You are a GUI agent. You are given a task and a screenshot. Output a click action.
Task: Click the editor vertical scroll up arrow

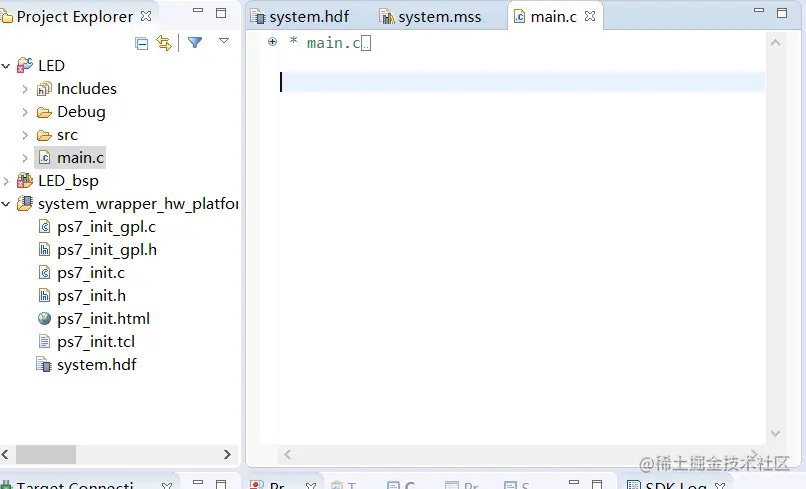(775, 43)
